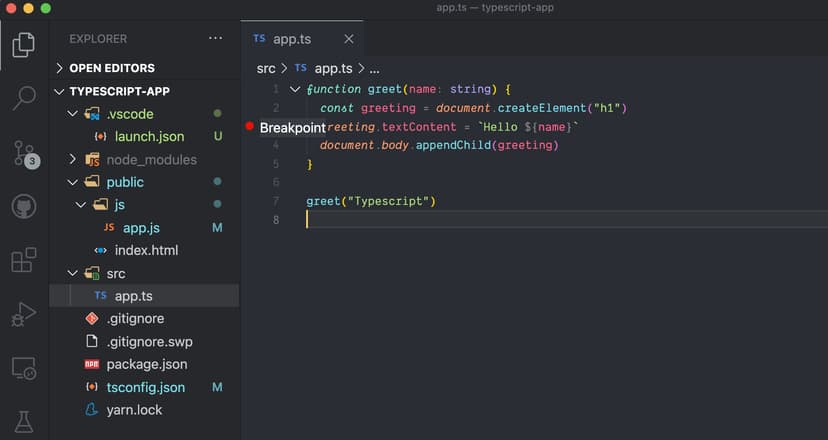The width and height of the screenshot is (828, 440).
Task: Click the file icon beside .gitignore.swp
Action: coord(92,341)
